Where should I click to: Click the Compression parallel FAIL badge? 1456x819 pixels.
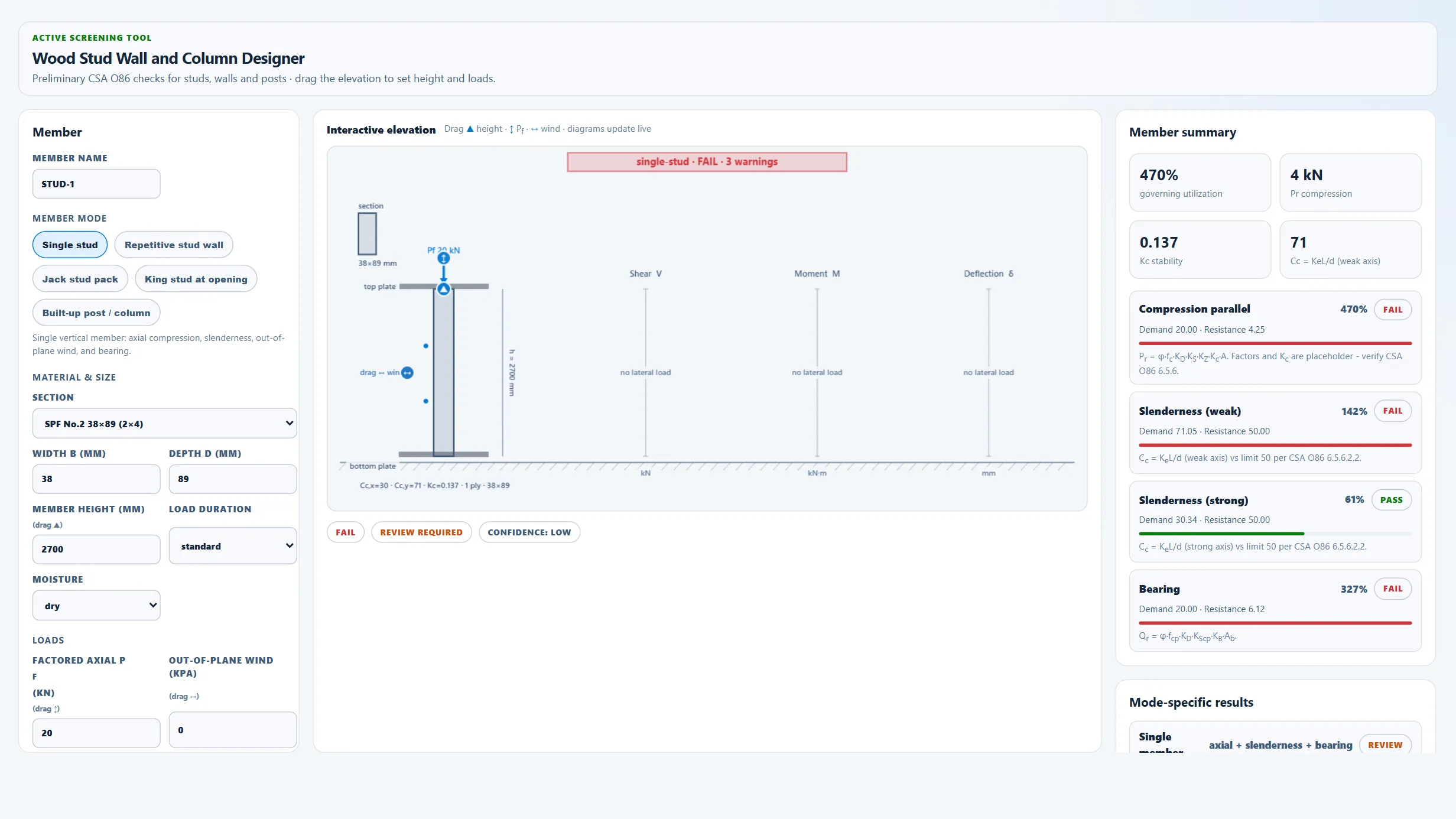click(1392, 310)
